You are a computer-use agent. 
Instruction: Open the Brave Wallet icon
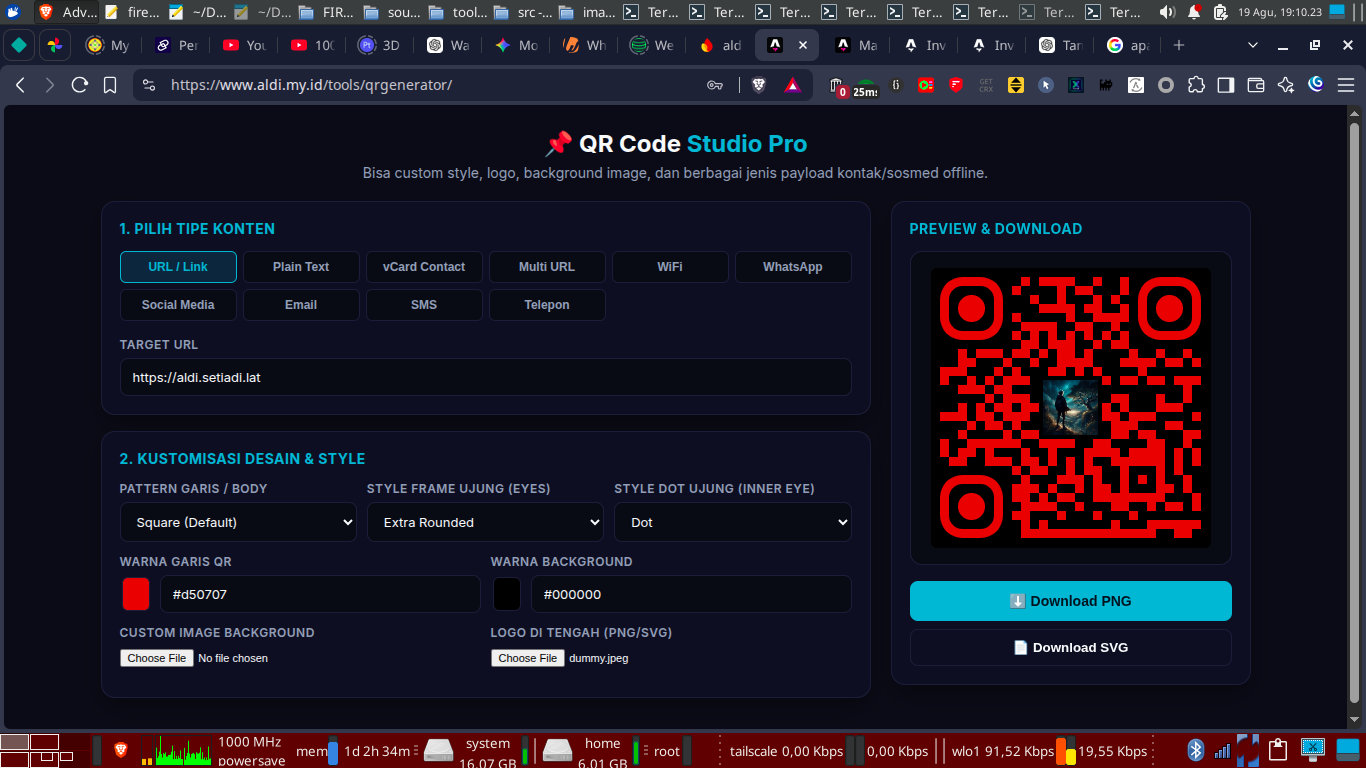1256,85
